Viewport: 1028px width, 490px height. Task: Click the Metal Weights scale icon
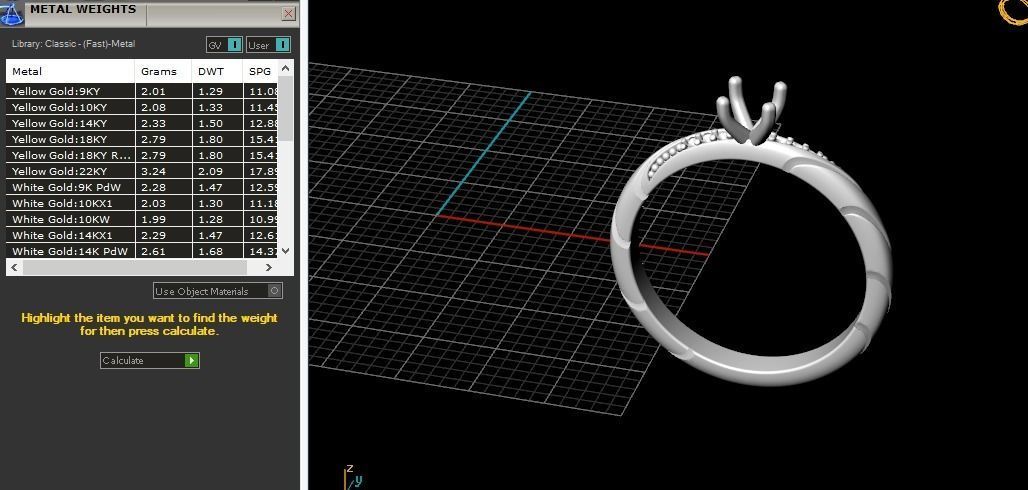12,13
